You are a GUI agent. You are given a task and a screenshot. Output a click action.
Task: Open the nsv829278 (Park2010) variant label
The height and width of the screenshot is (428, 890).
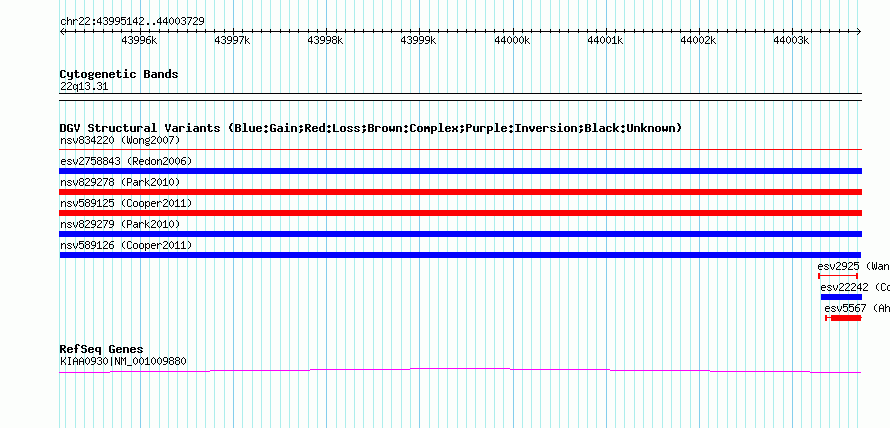tap(120, 182)
